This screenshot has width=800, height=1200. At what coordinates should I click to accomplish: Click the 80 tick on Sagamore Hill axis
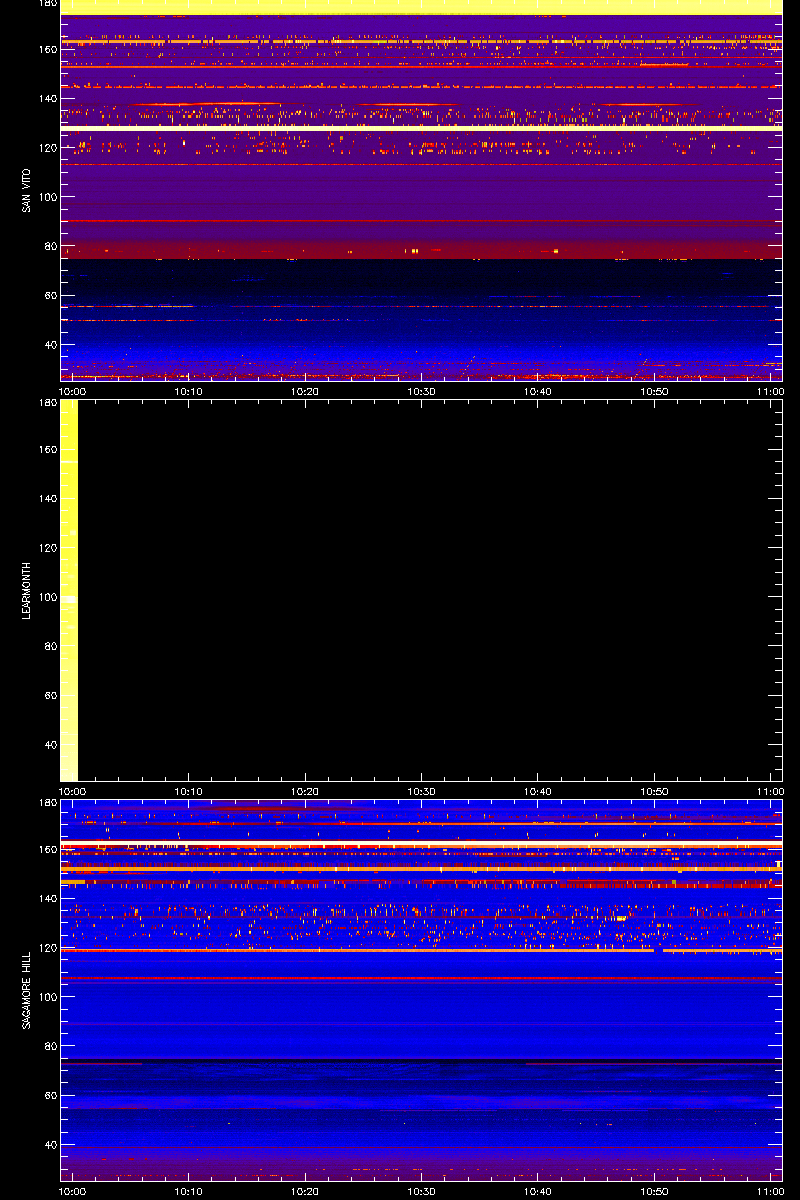(x=49, y=1046)
